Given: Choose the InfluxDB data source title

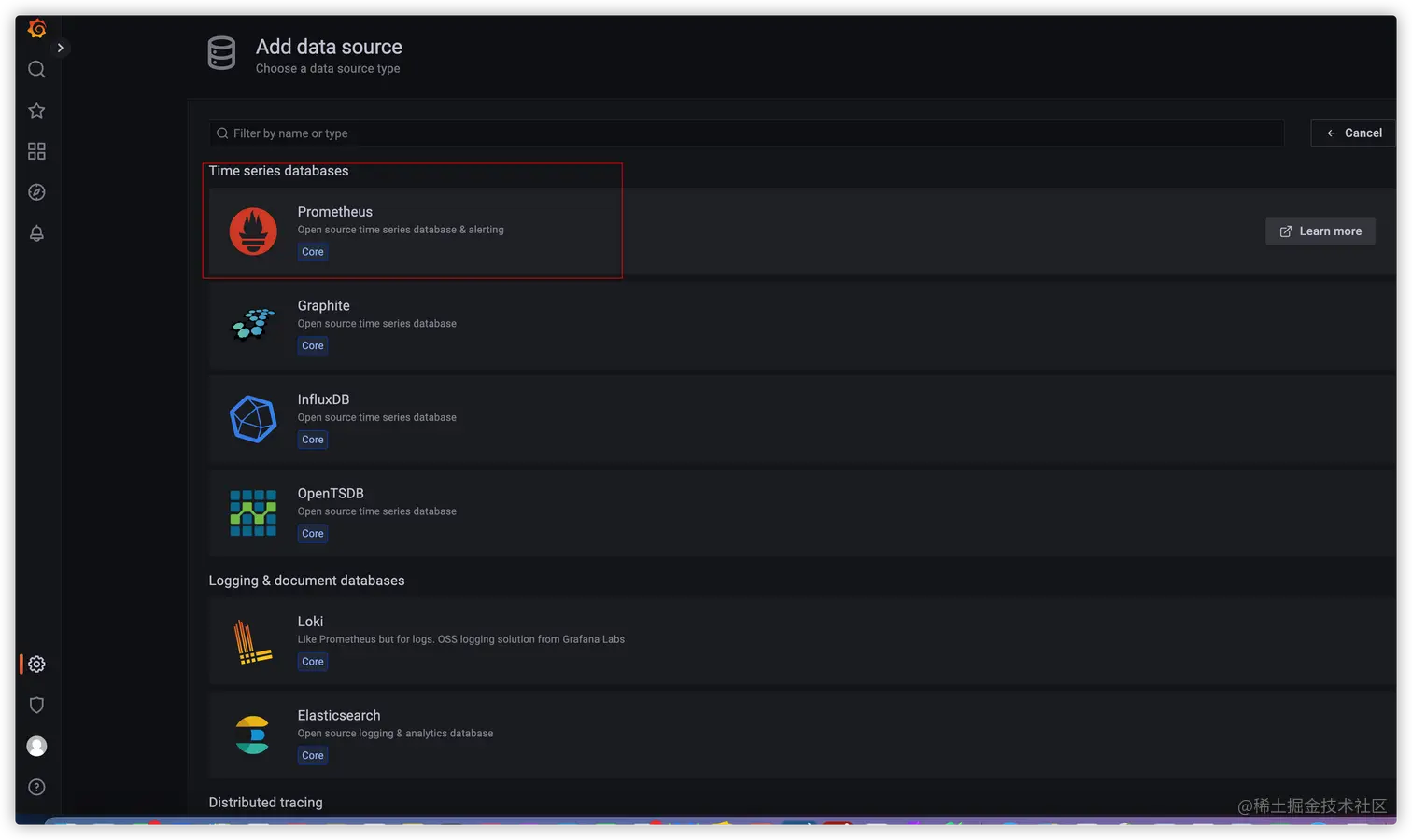Looking at the screenshot, I should [323, 399].
